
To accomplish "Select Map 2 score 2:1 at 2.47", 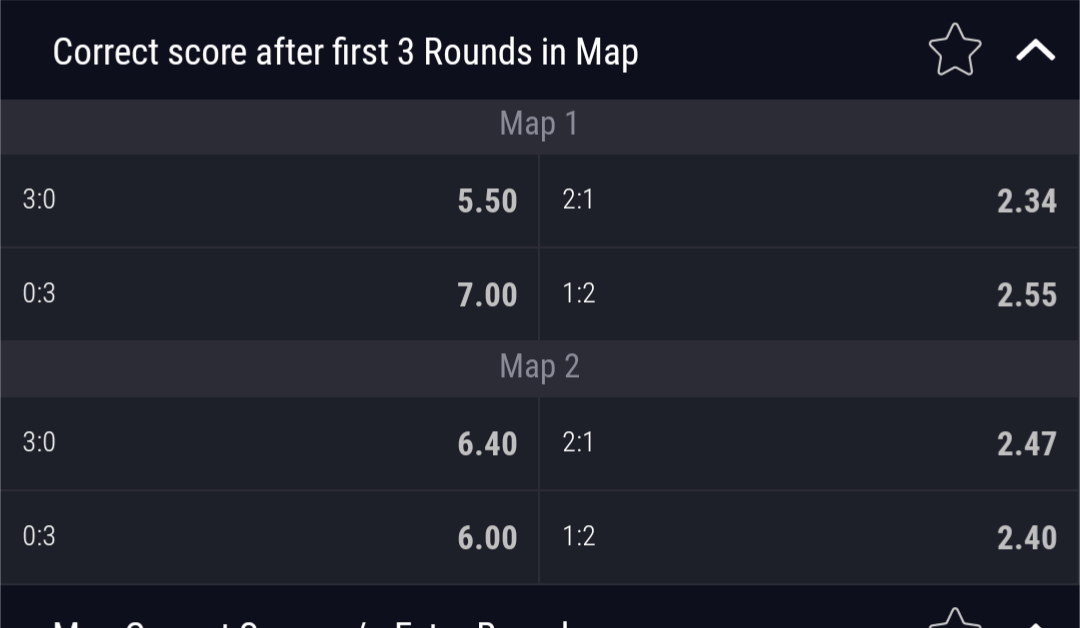I will pyautogui.click(x=809, y=443).
